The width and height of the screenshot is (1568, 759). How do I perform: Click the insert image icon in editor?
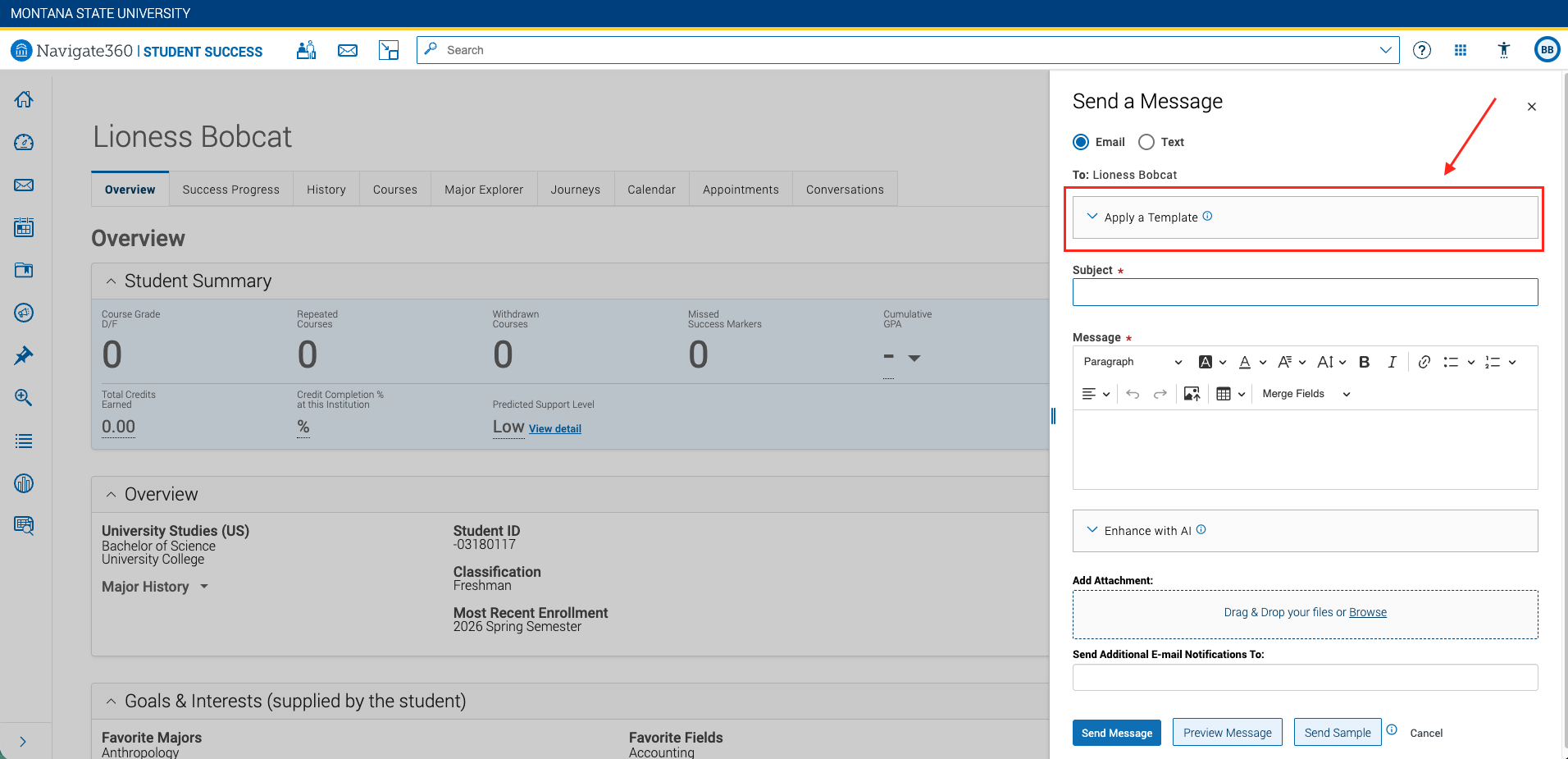pyautogui.click(x=1192, y=394)
